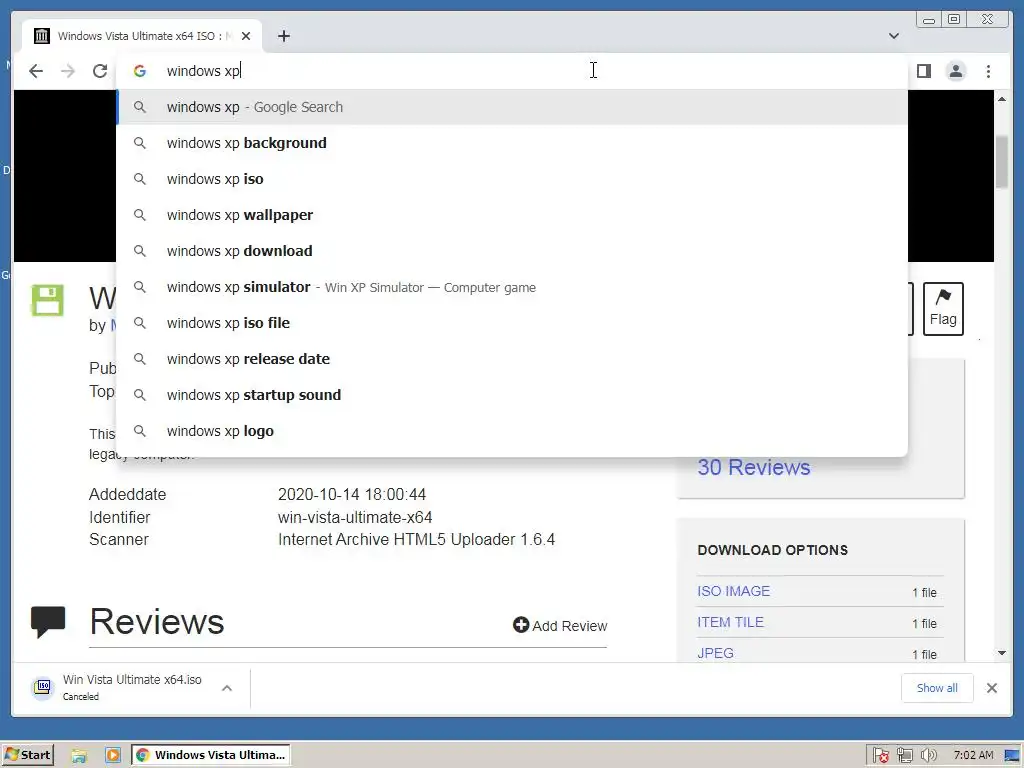Click the Reviews speech bubble icon

(48, 622)
